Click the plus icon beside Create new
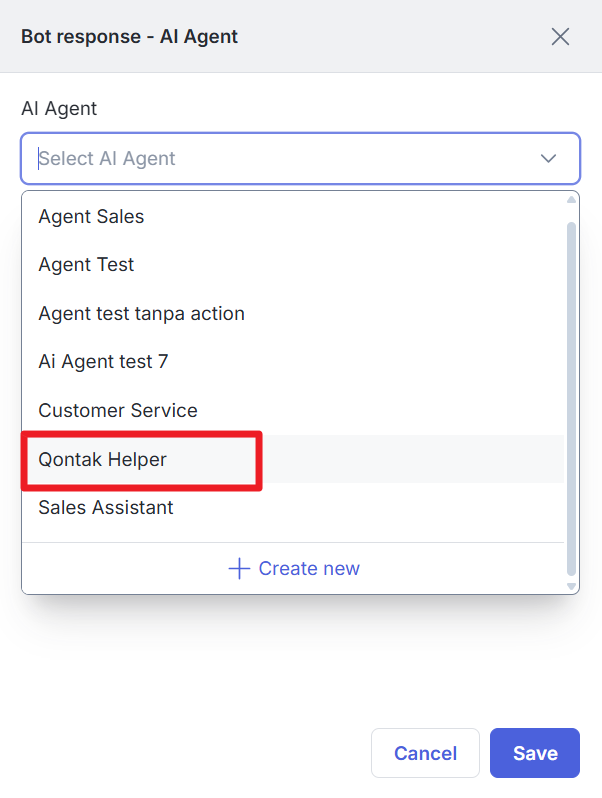 point(239,569)
